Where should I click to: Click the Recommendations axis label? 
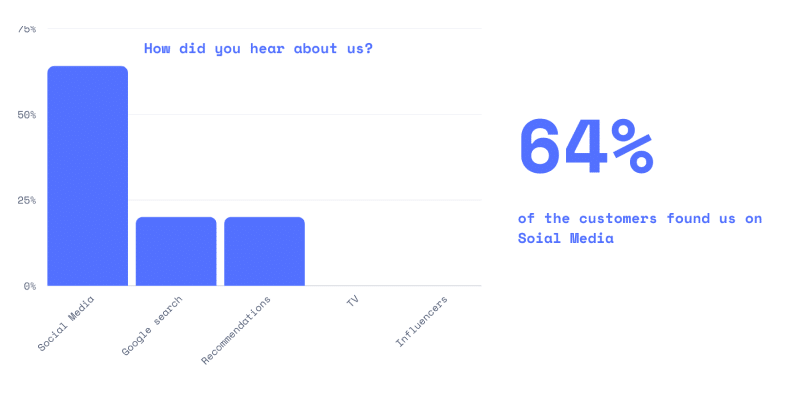point(236,330)
